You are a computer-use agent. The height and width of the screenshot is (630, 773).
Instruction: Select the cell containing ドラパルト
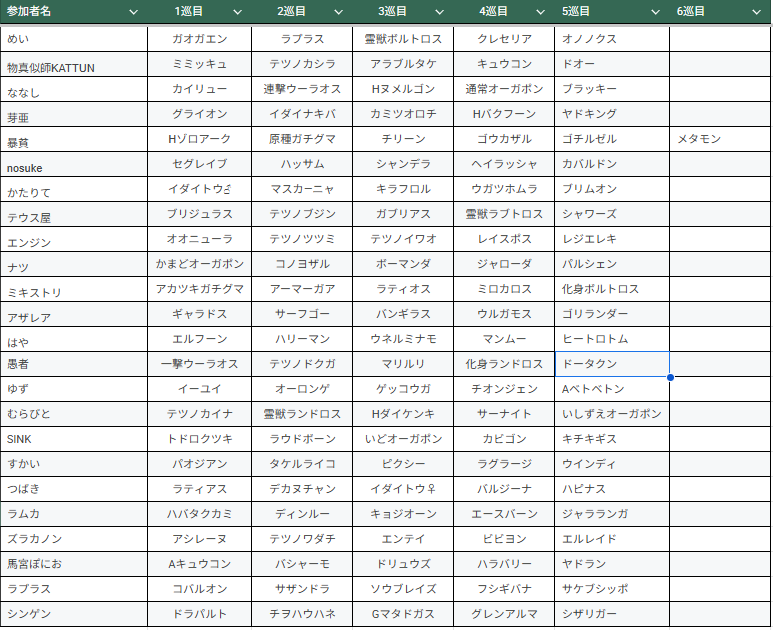pos(200,614)
